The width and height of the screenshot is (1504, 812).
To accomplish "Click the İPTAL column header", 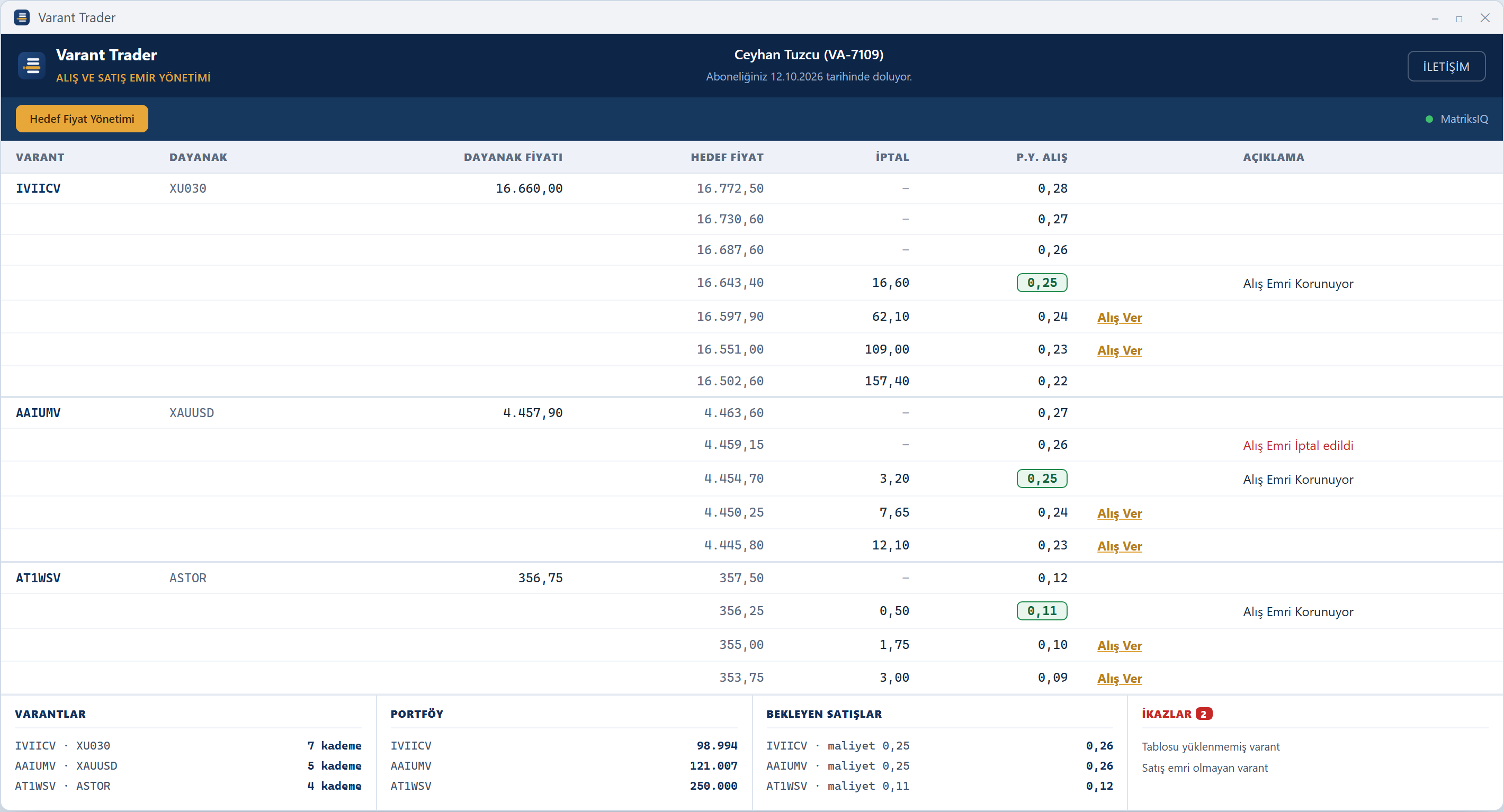I will click(892, 157).
